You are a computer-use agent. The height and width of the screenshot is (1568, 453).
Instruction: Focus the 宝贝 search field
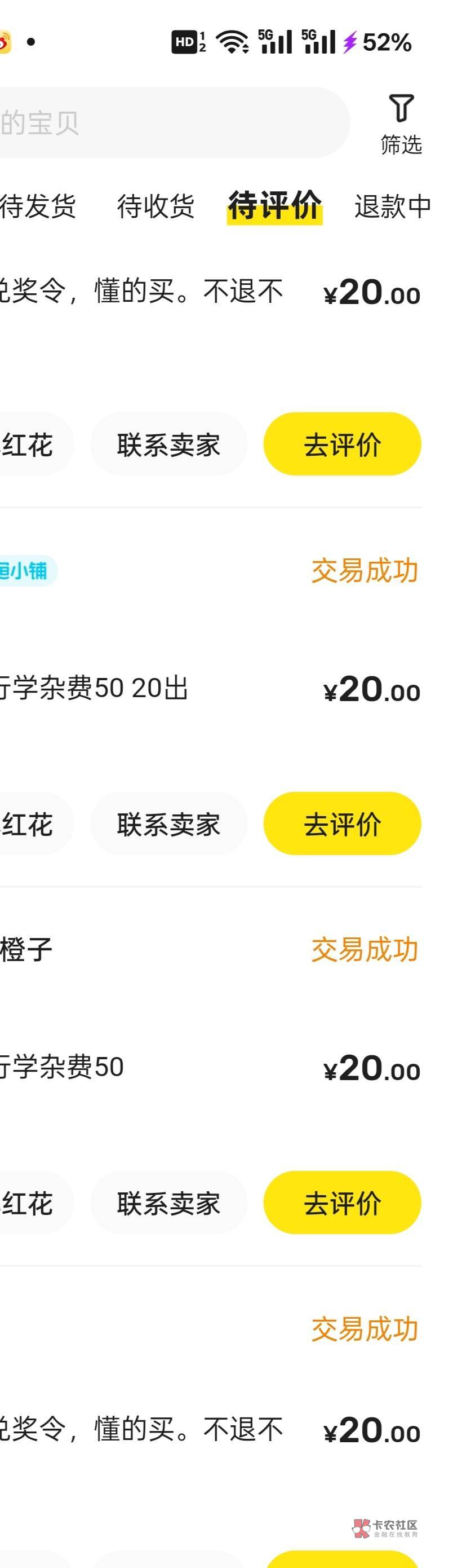coord(170,123)
